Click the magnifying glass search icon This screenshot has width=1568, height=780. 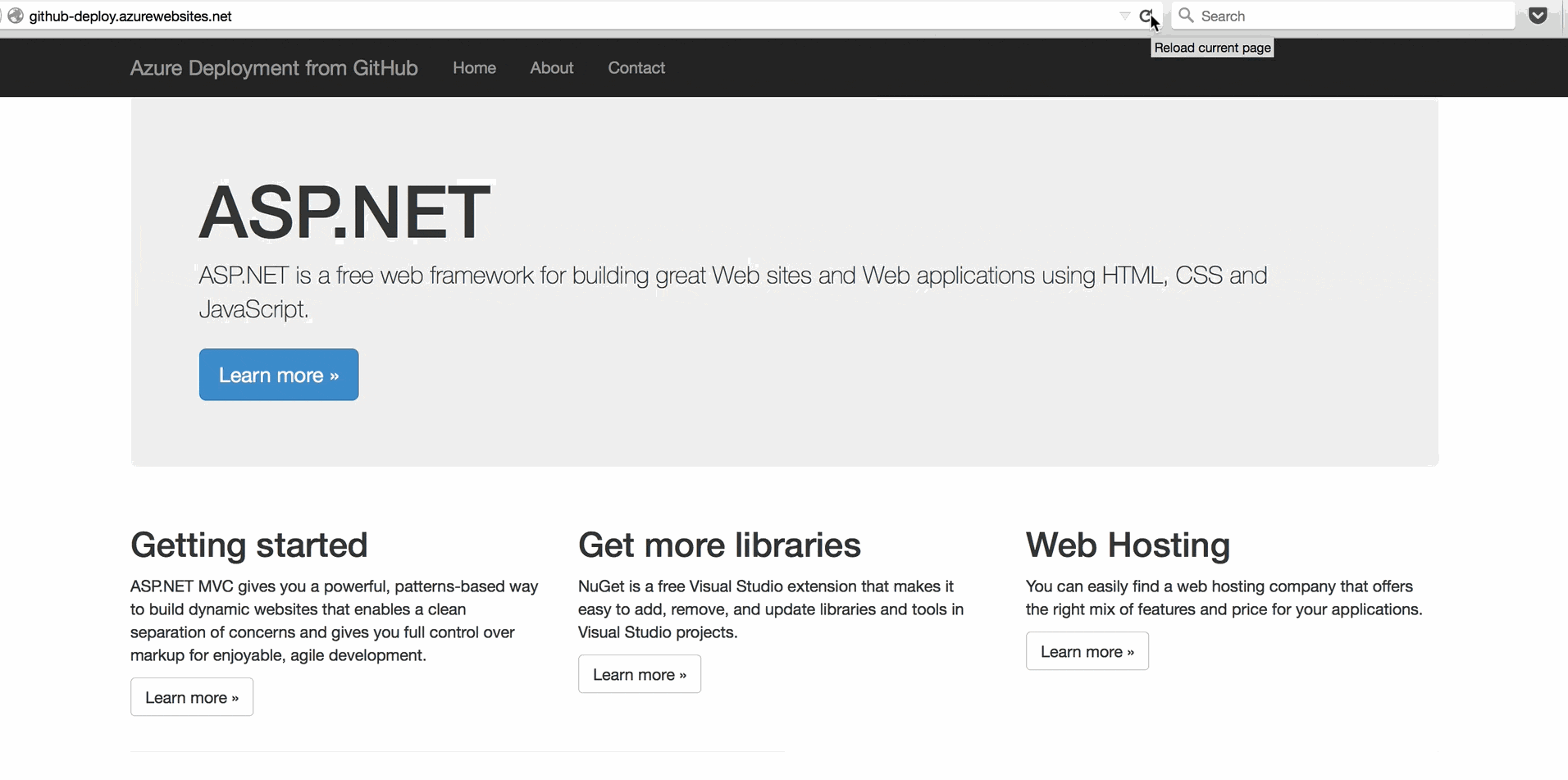tap(1186, 16)
